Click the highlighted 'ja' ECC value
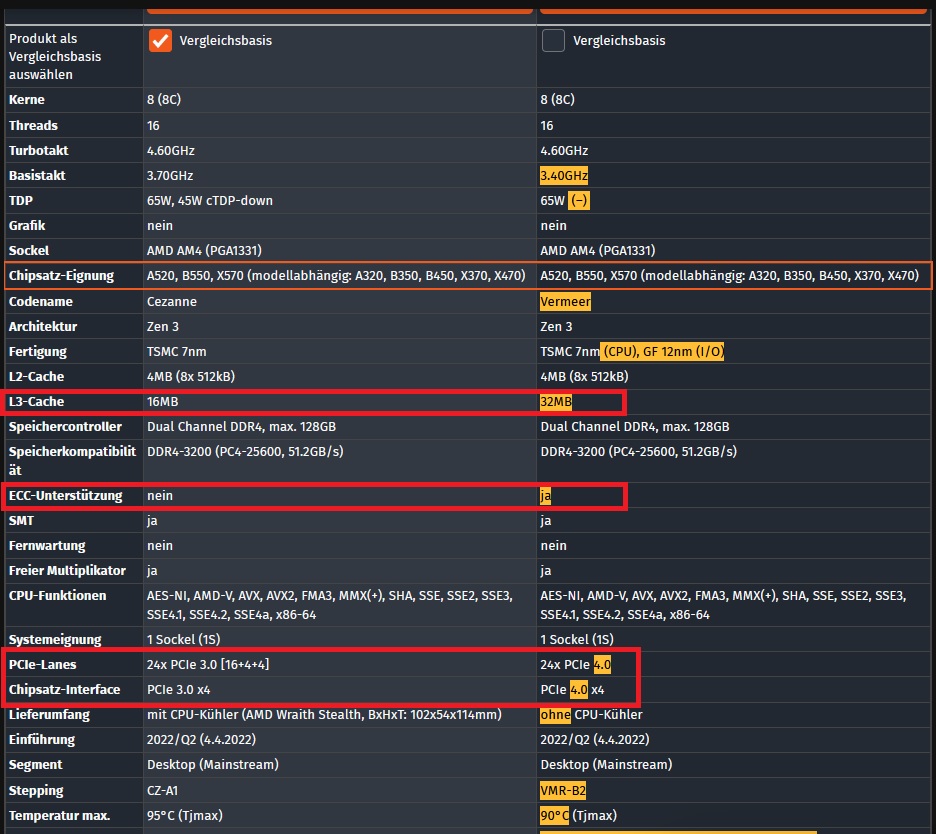Screen dimensions: 936x834 pyautogui.click(x=546, y=496)
